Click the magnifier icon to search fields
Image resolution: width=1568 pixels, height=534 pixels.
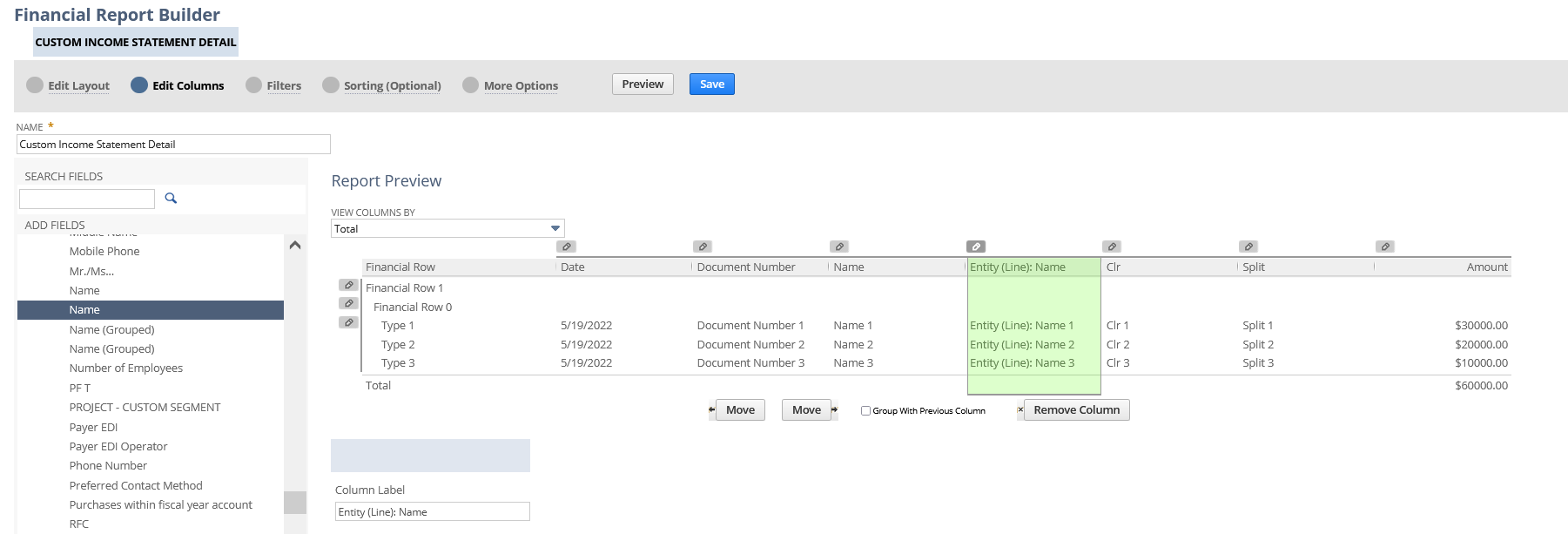pyautogui.click(x=171, y=199)
